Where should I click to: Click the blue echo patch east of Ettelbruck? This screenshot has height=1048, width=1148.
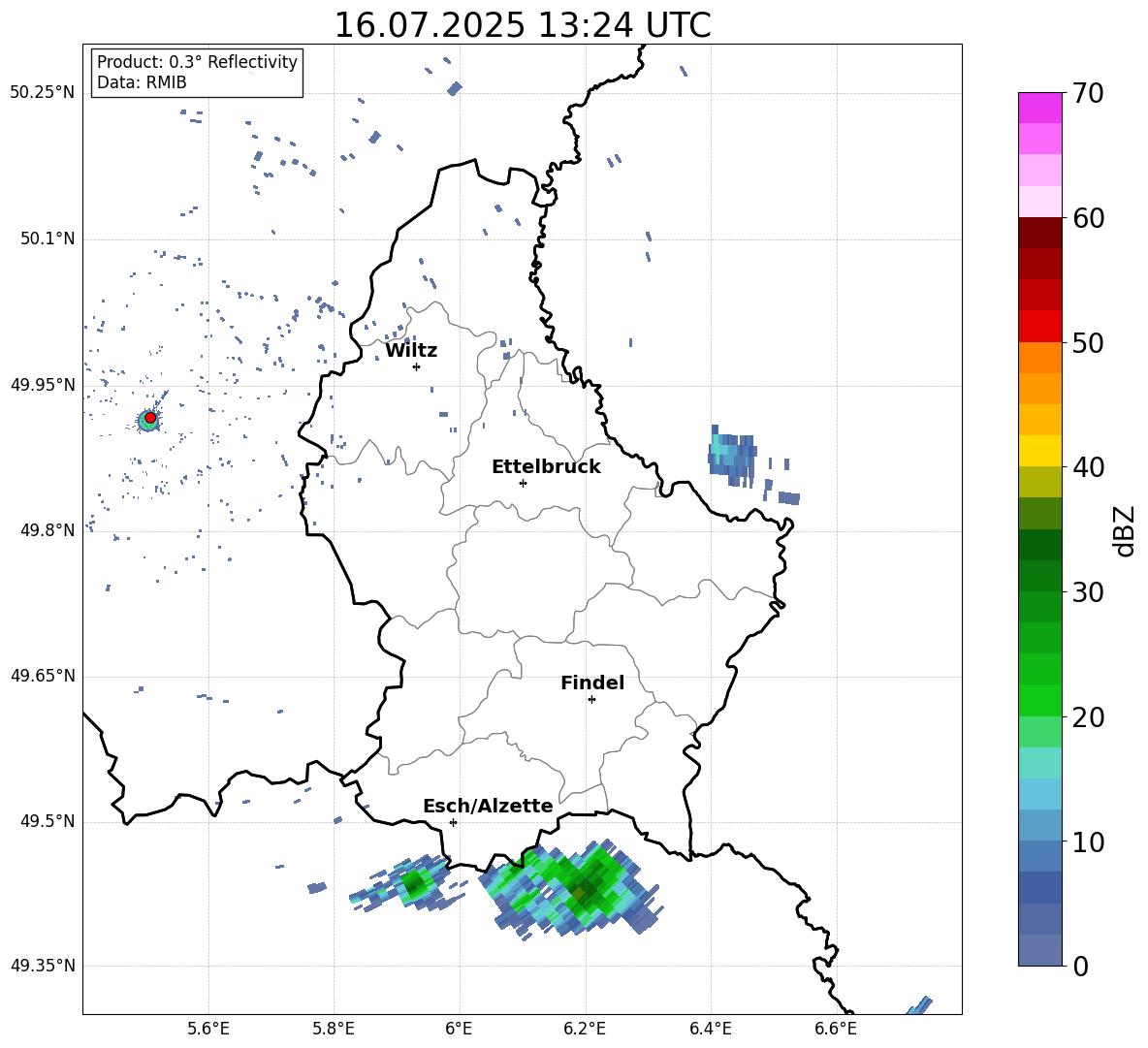[x=731, y=456]
